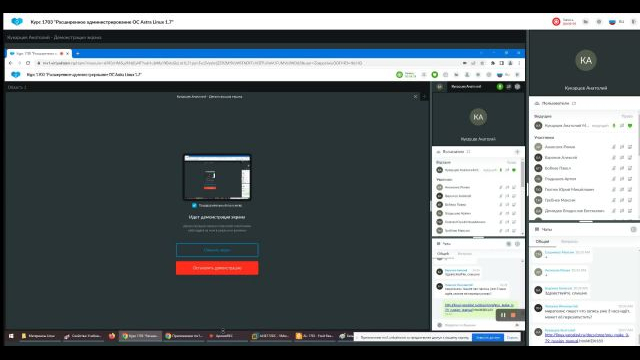The width and height of the screenshot is (640, 360).
Task: Pop out the Пользователи panel in the right sidebar
Action: click(x=574, y=103)
